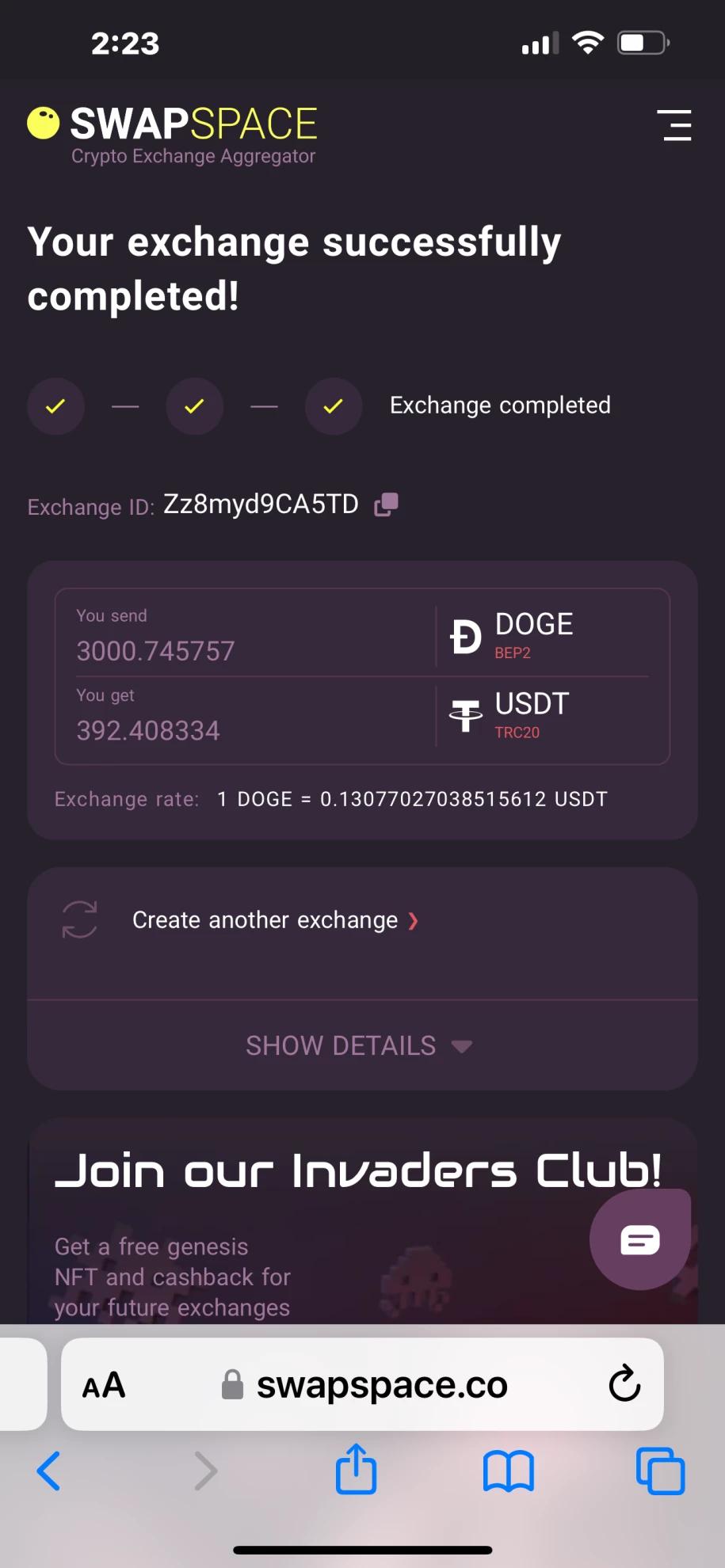This screenshot has height=1568, width=725.
Task: Tap the third completed step checkmark
Action: [334, 406]
